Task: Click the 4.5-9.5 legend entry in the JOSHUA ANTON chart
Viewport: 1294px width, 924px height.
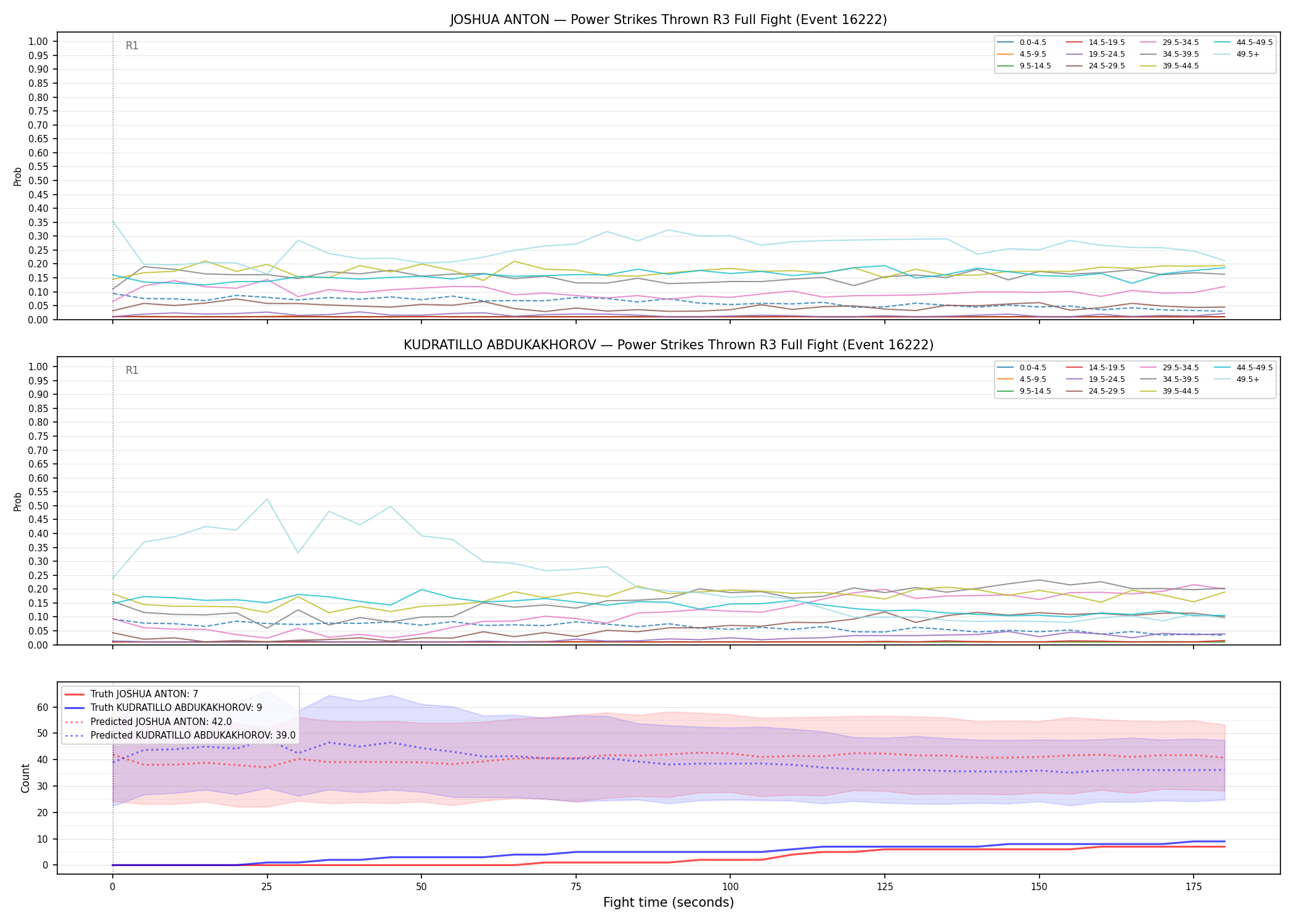Action: 1022,54
